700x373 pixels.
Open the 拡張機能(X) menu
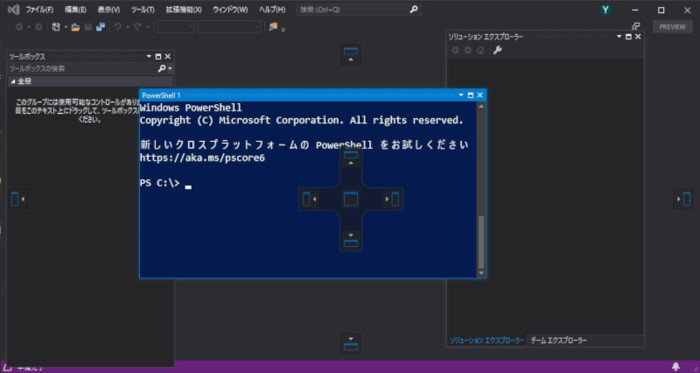tap(183, 10)
